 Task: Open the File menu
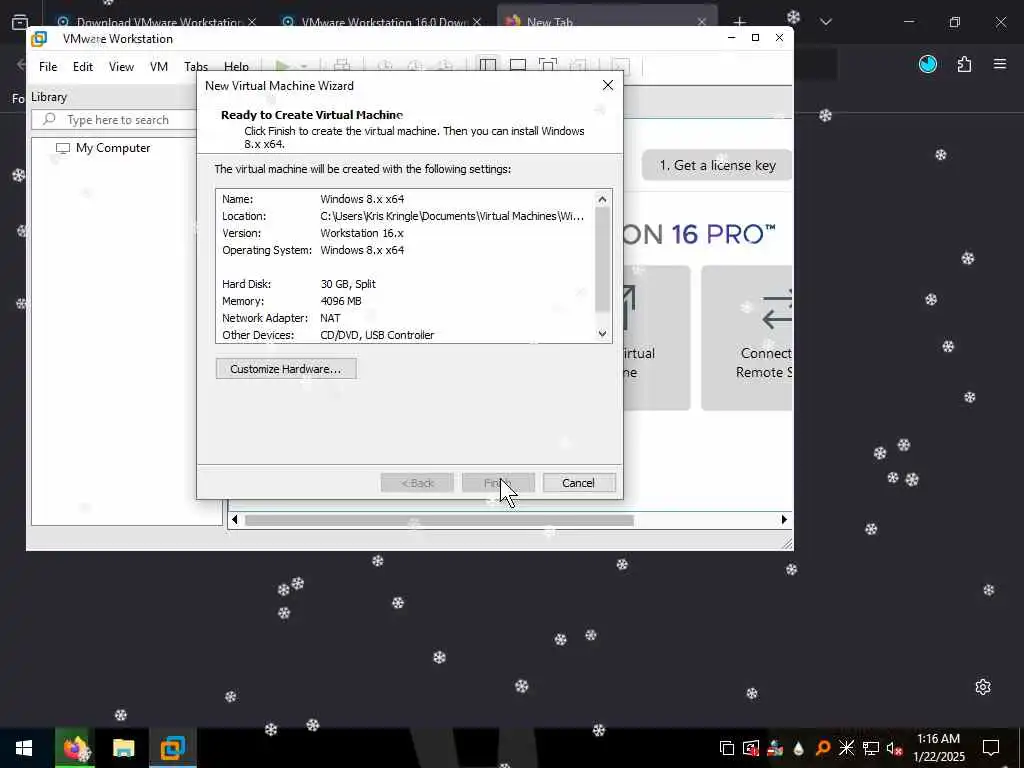pos(48,67)
